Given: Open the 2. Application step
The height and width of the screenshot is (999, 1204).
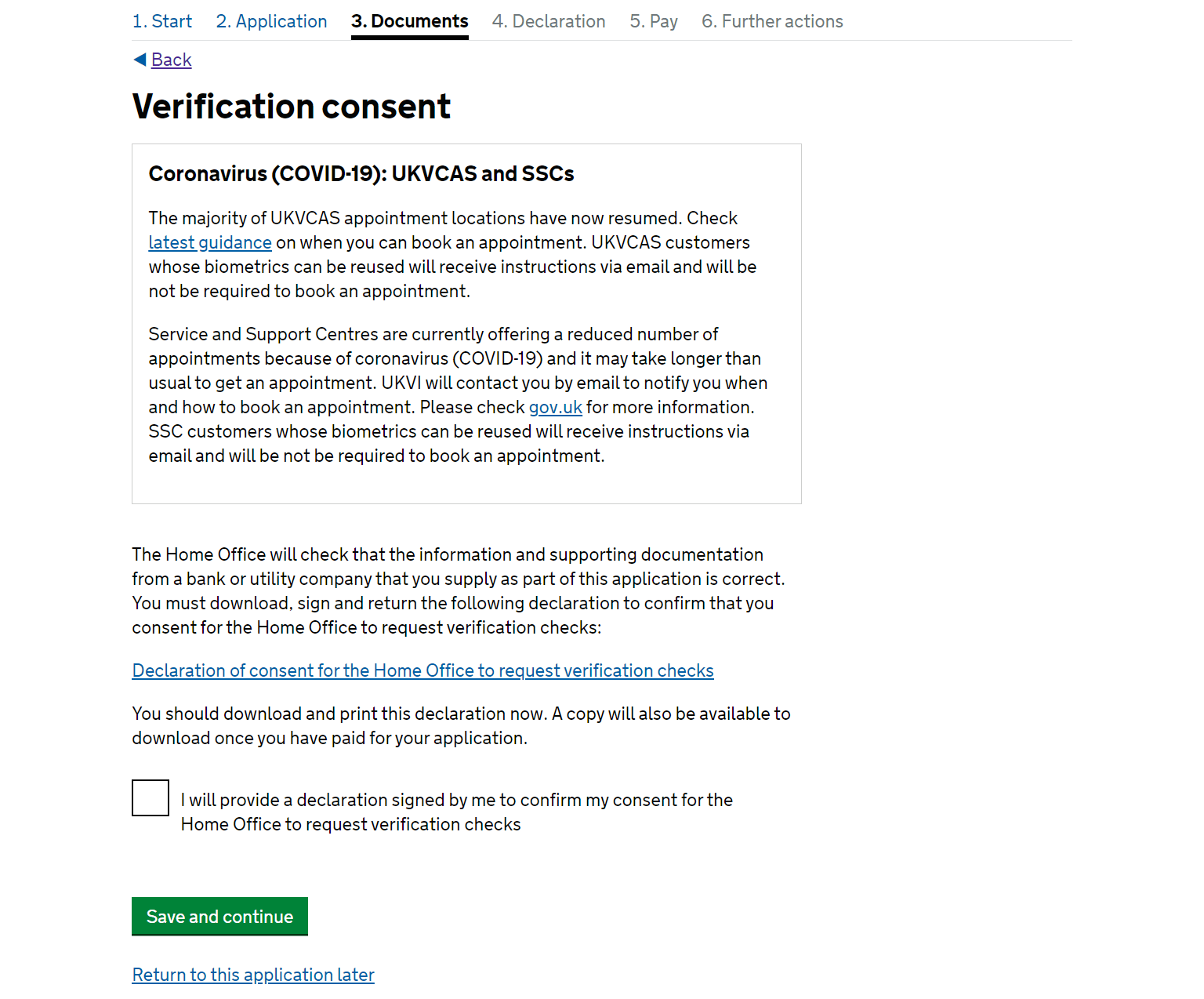Looking at the screenshot, I should [270, 21].
